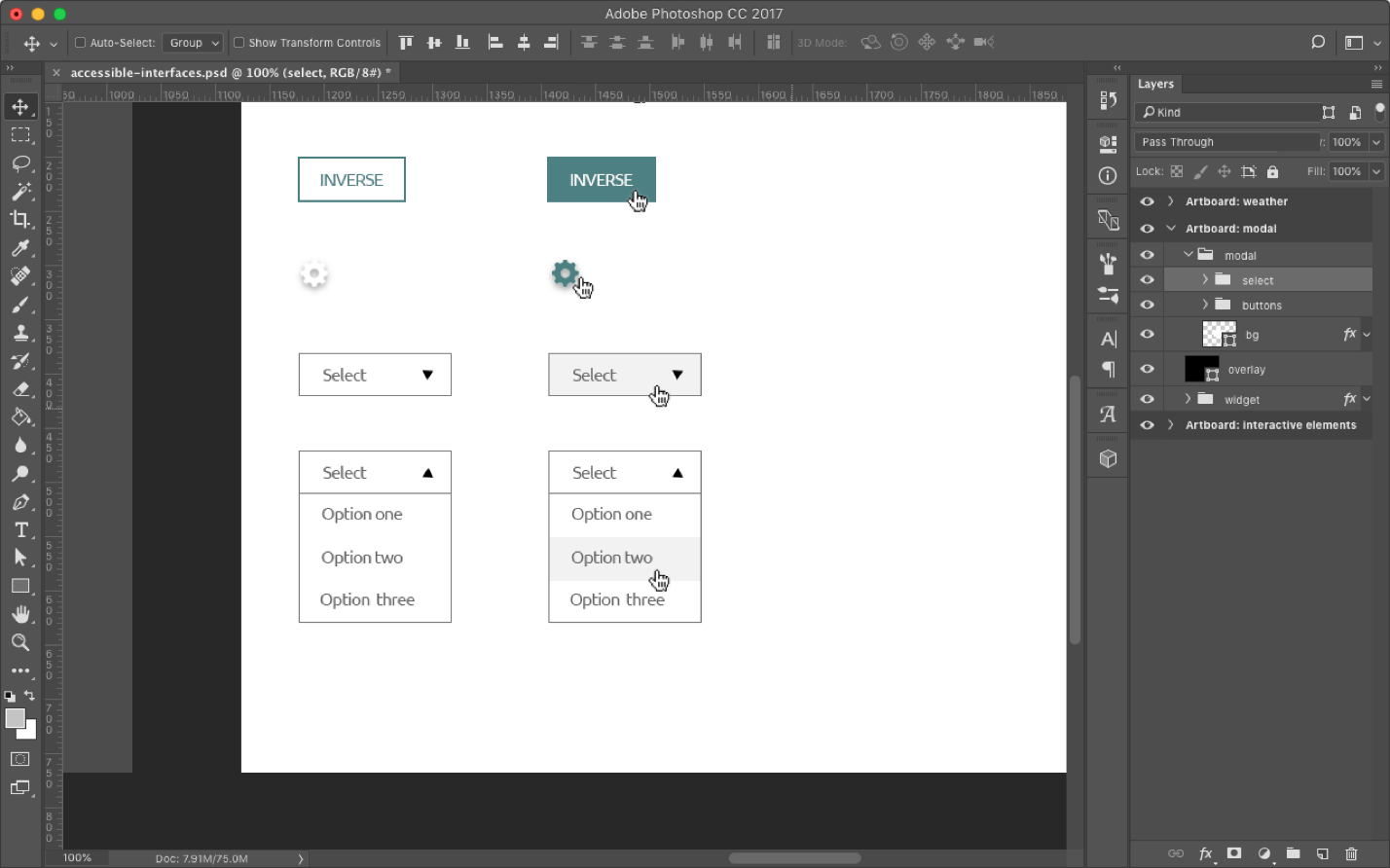Select the Blur tool
This screenshot has height=868, width=1390.
[20, 446]
